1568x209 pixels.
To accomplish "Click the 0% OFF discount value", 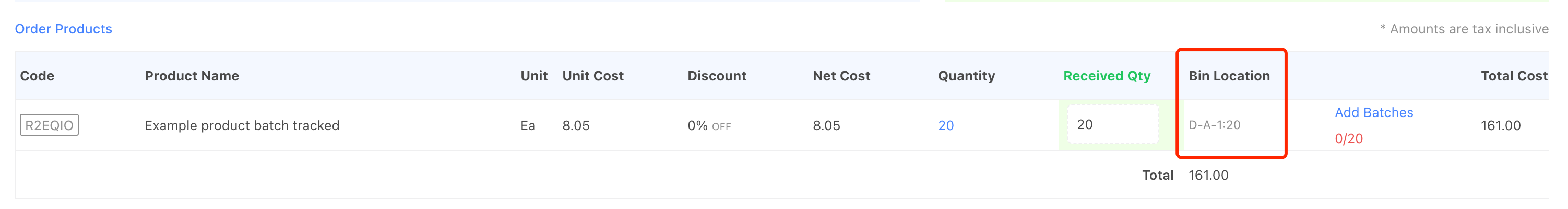I will tap(708, 125).
